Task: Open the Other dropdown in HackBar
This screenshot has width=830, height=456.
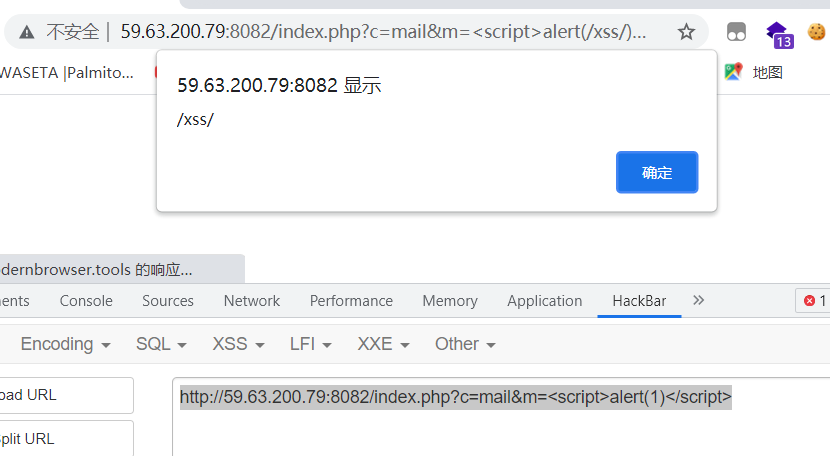Action: tap(465, 344)
